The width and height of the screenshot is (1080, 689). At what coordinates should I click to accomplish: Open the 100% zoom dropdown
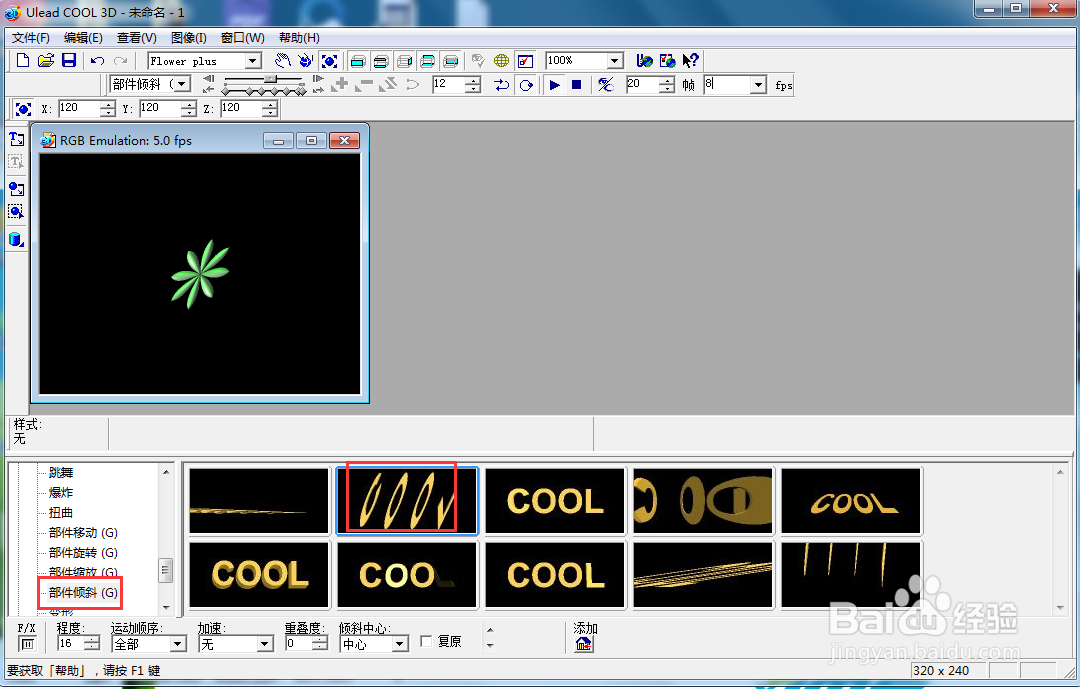tap(614, 61)
